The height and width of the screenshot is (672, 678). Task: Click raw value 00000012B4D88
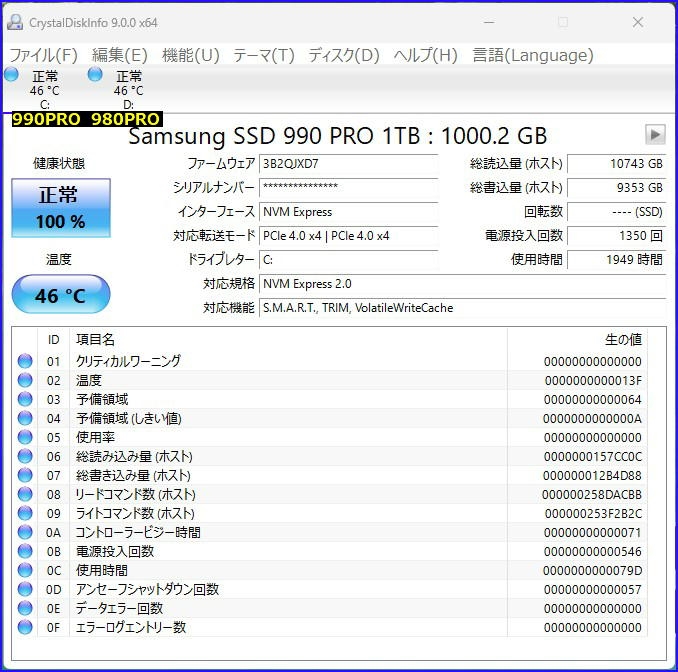tap(592, 476)
